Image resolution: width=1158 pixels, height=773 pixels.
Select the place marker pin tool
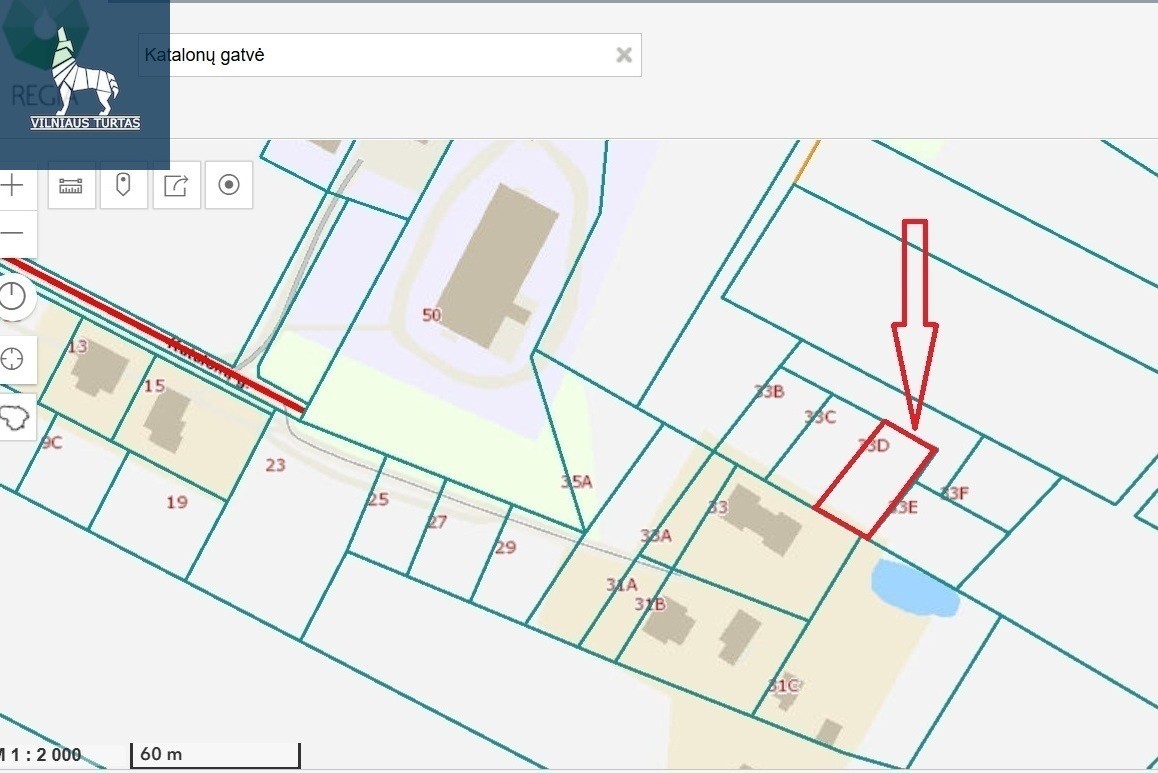124,186
